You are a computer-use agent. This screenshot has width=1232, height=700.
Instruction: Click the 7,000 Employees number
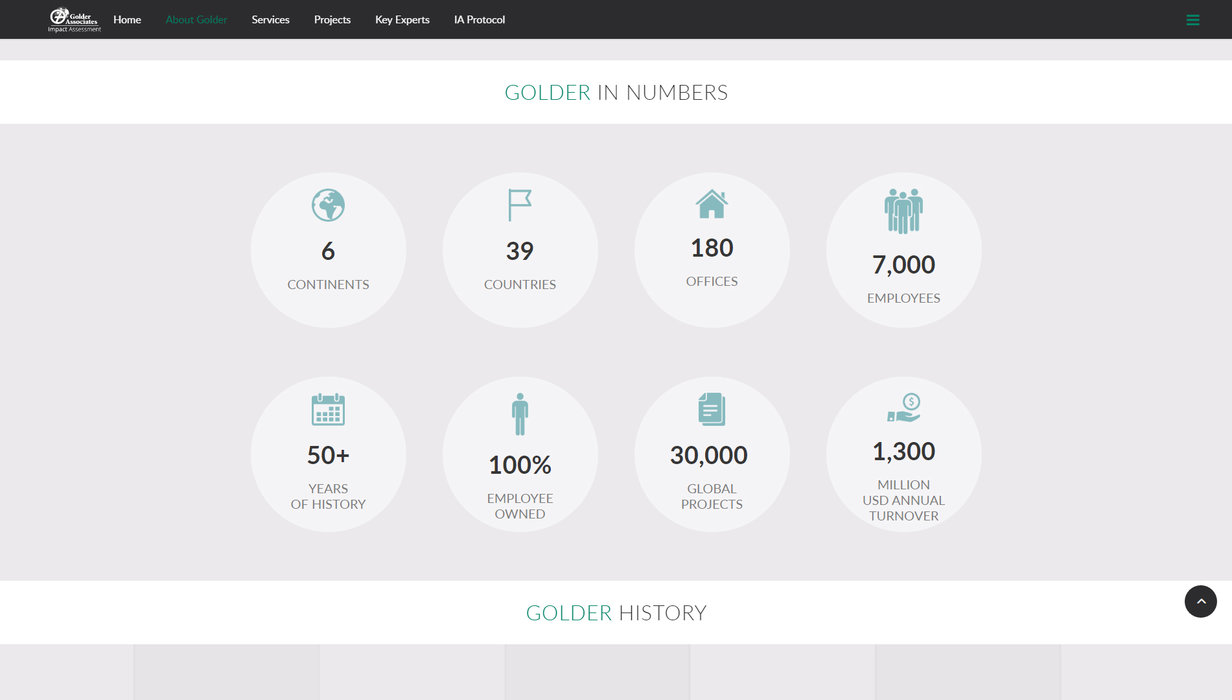(x=903, y=265)
